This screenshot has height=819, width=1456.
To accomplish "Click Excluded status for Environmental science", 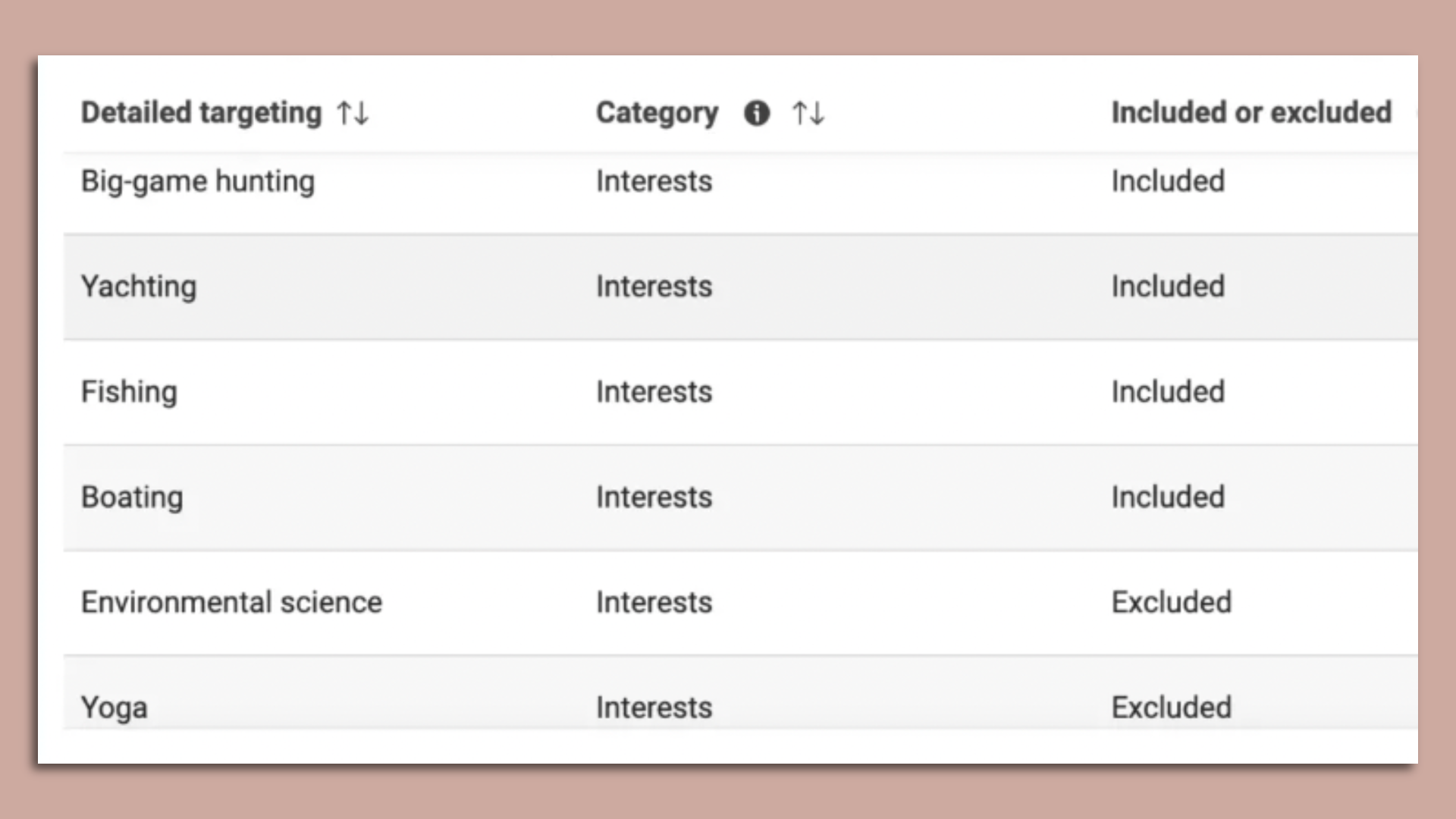I will (1171, 602).
